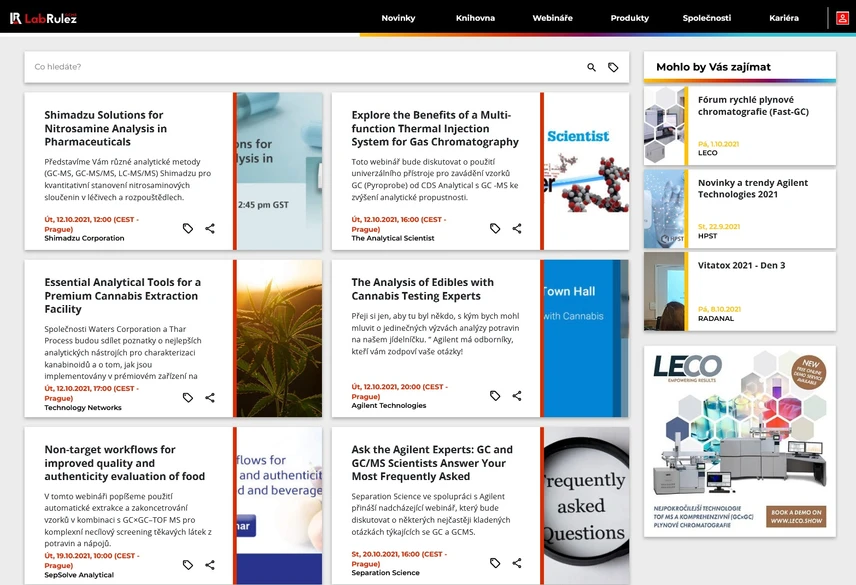Select Webináře in the top navigation
The width and height of the screenshot is (856, 585).
552,18
